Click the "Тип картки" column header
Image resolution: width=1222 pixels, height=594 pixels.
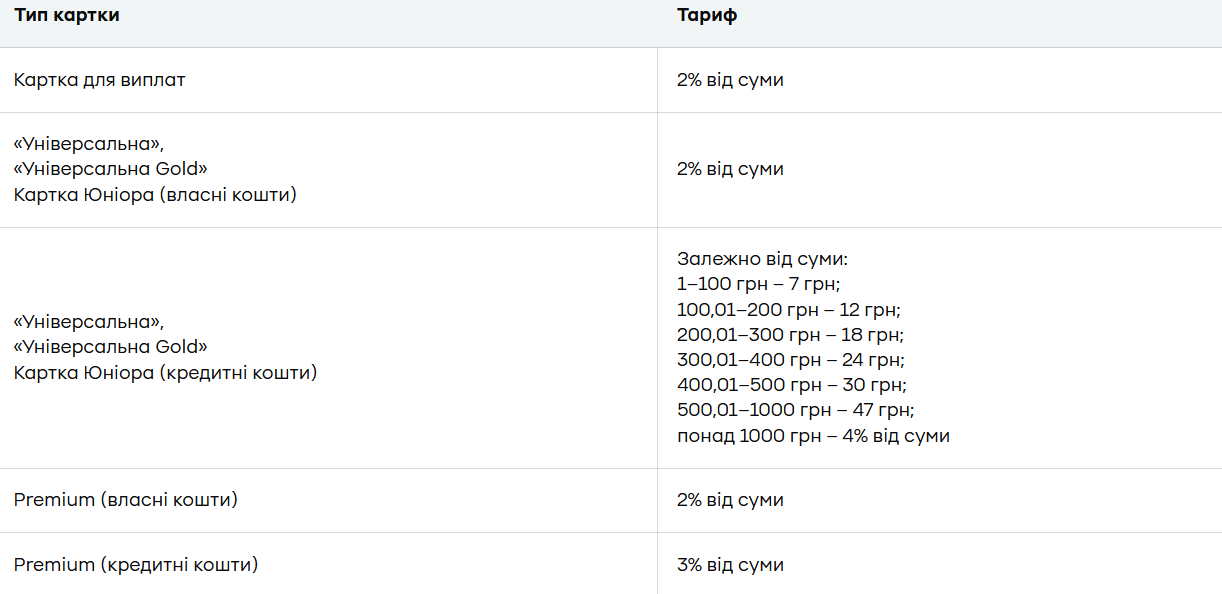coord(67,16)
